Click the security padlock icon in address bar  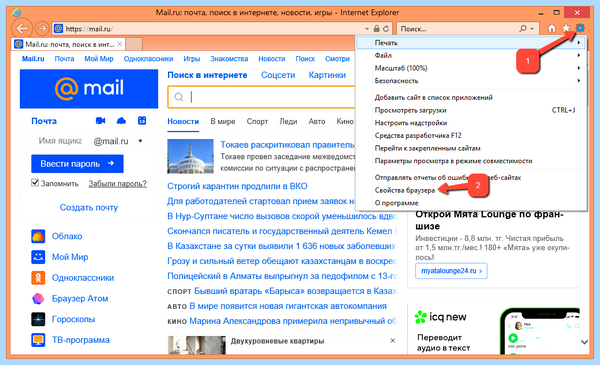tap(377, 29)
